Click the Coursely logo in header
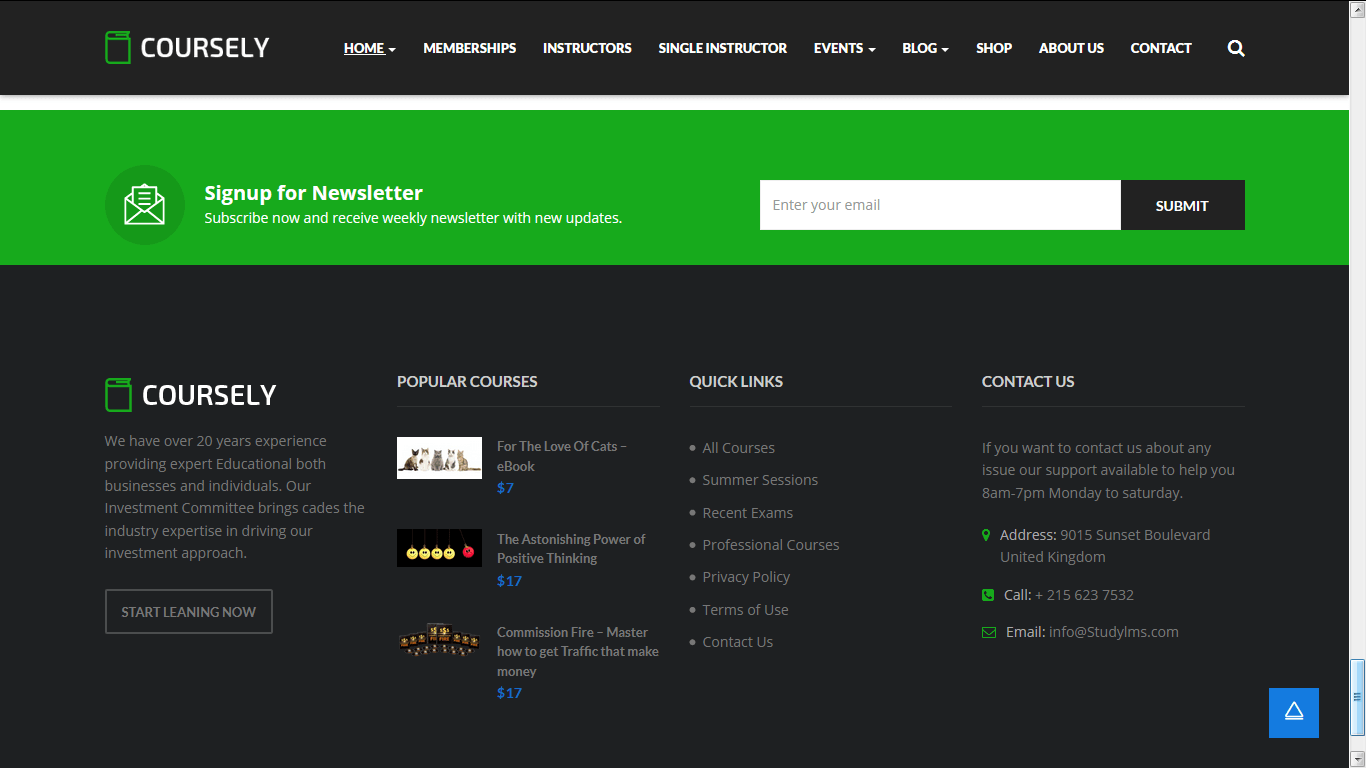The height and width of the screenshot is (768, 1366). pyautogui.click(x=187, y=48)
